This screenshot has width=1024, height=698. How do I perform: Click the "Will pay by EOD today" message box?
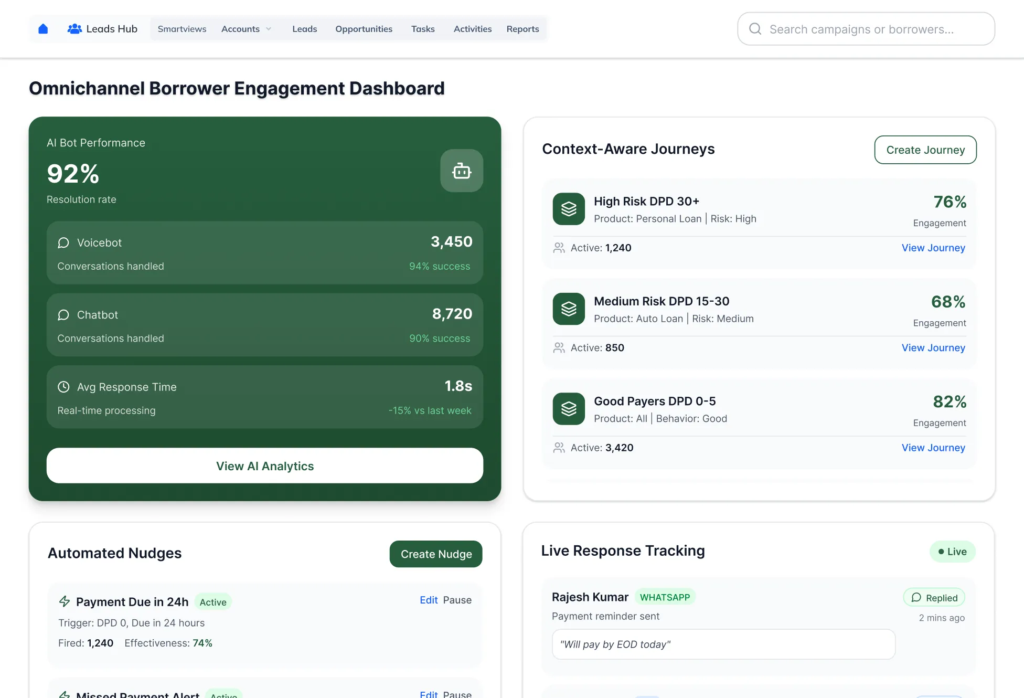point(724,644)
